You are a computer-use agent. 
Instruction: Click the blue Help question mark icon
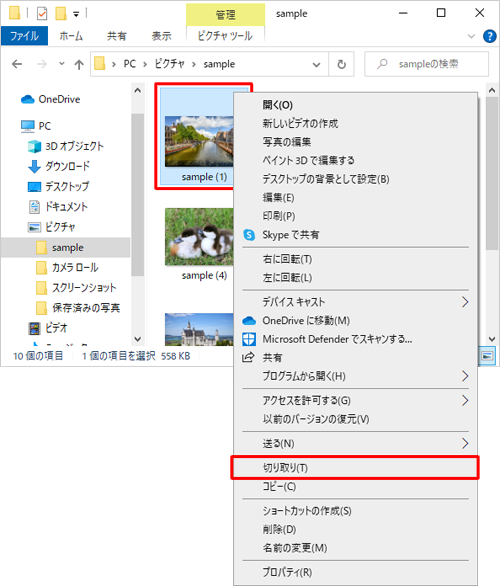pos(490,36)
